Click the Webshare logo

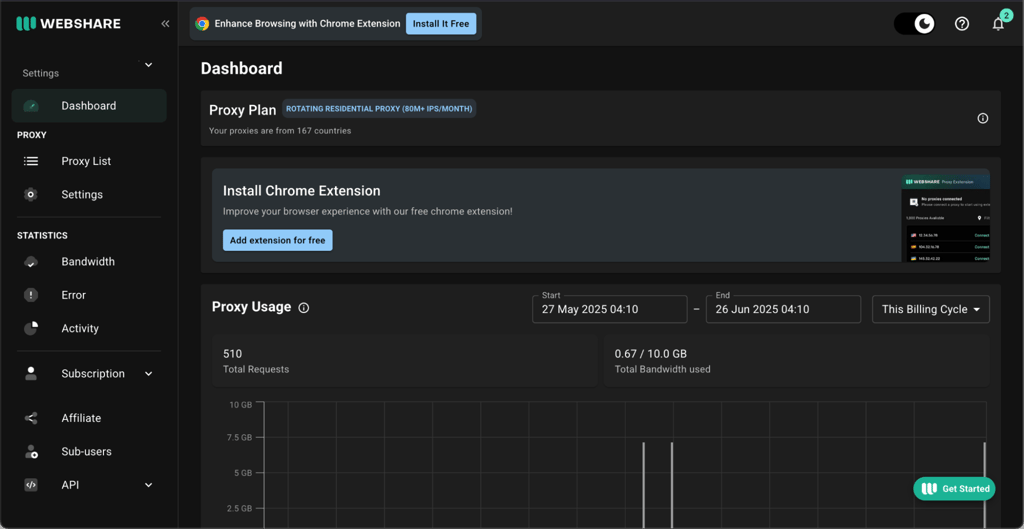coord(69,24)
